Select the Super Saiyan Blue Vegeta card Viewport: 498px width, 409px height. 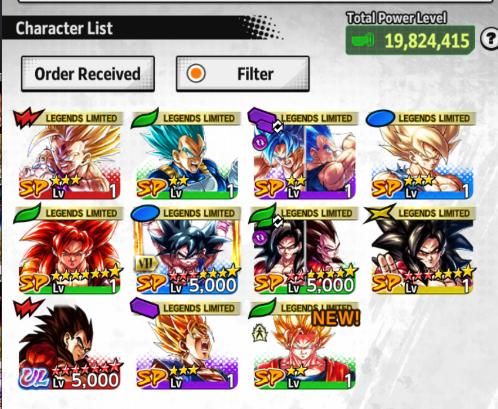pos(187,155)
